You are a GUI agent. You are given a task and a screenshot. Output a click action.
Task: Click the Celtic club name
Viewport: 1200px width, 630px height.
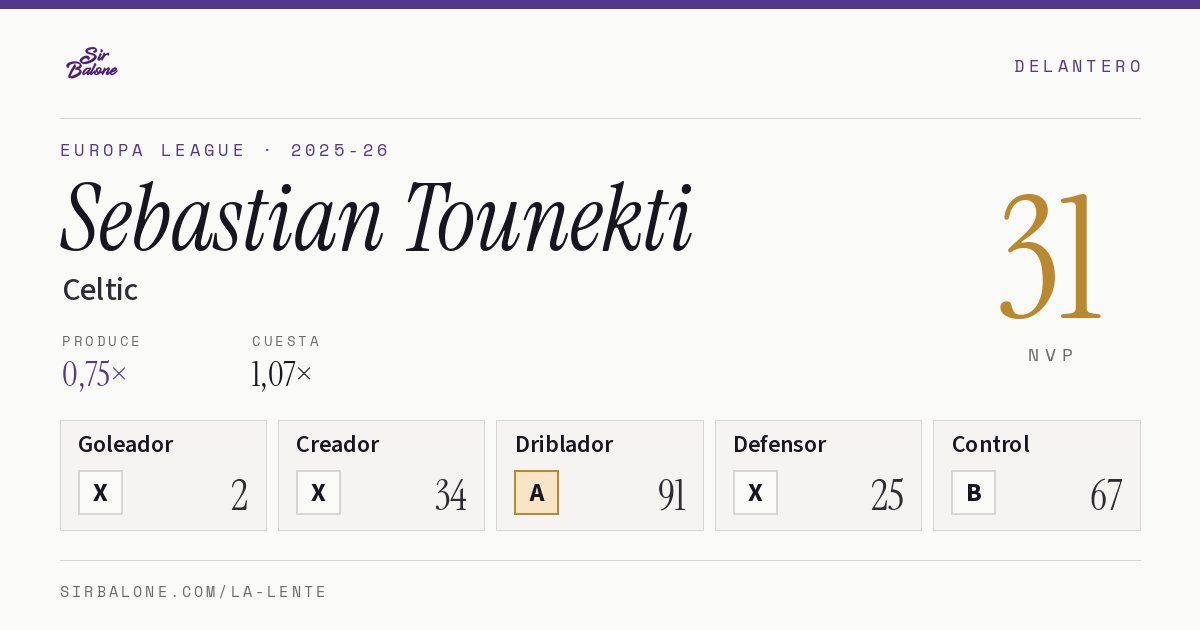pos(100,290)
